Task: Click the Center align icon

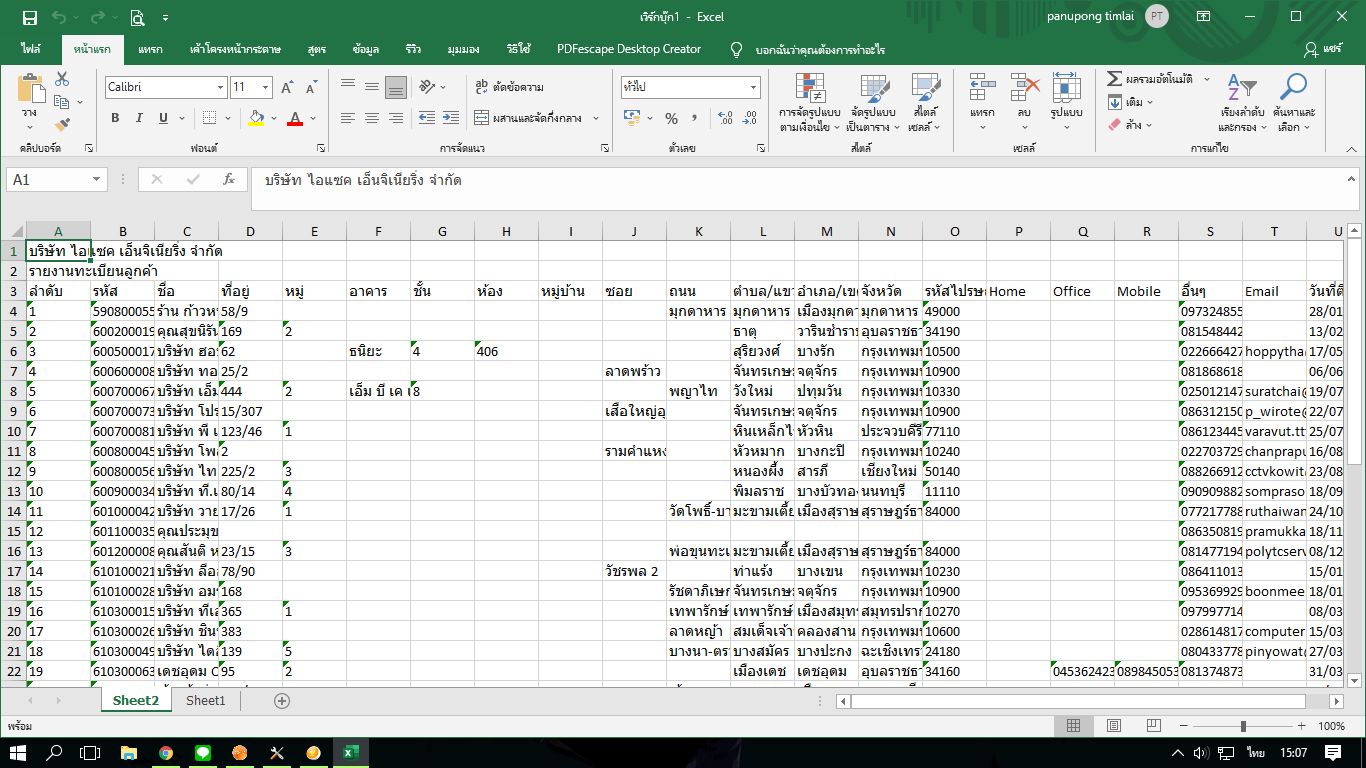Action: coord(372,118)
